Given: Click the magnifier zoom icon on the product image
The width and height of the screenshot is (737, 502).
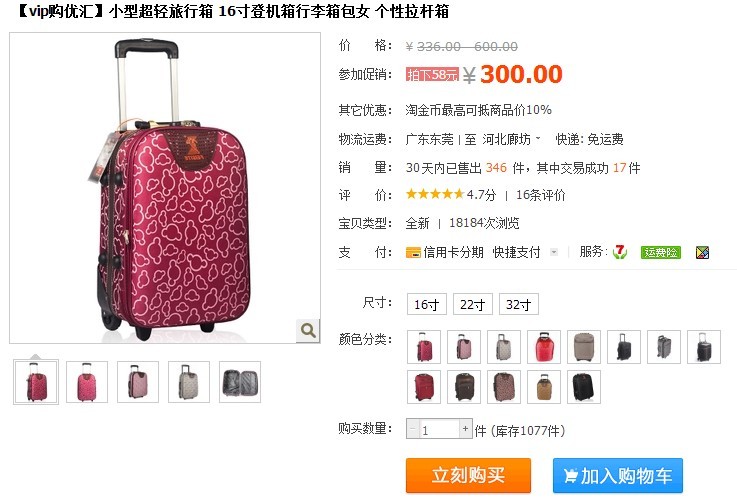Looking at the screenshot, I should [x=308, y=330].
